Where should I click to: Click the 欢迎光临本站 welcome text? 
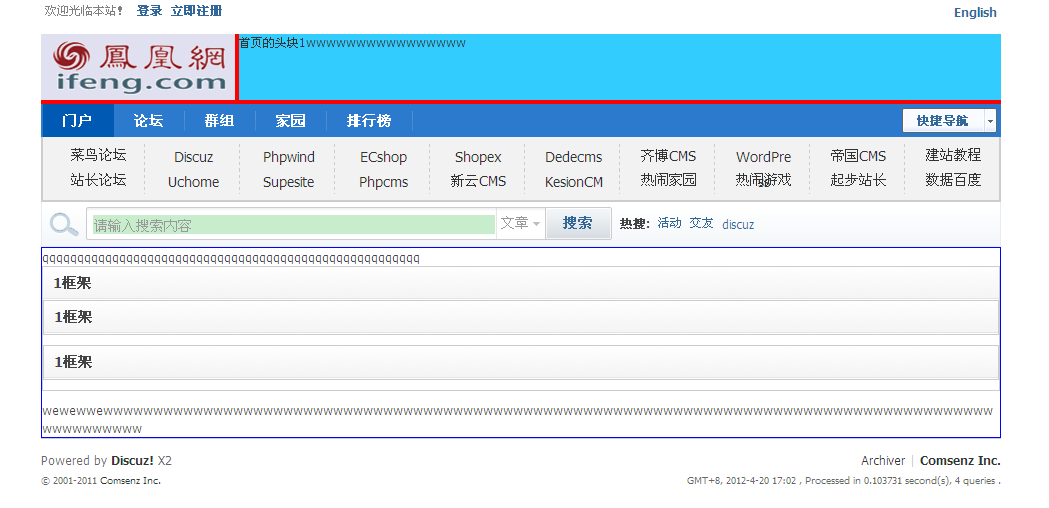coord(84,11)
